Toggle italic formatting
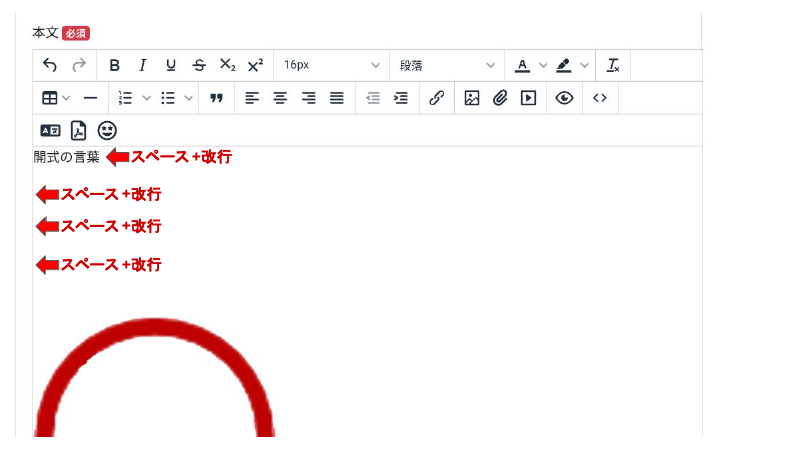800x450 pixels. pos(142,65)
